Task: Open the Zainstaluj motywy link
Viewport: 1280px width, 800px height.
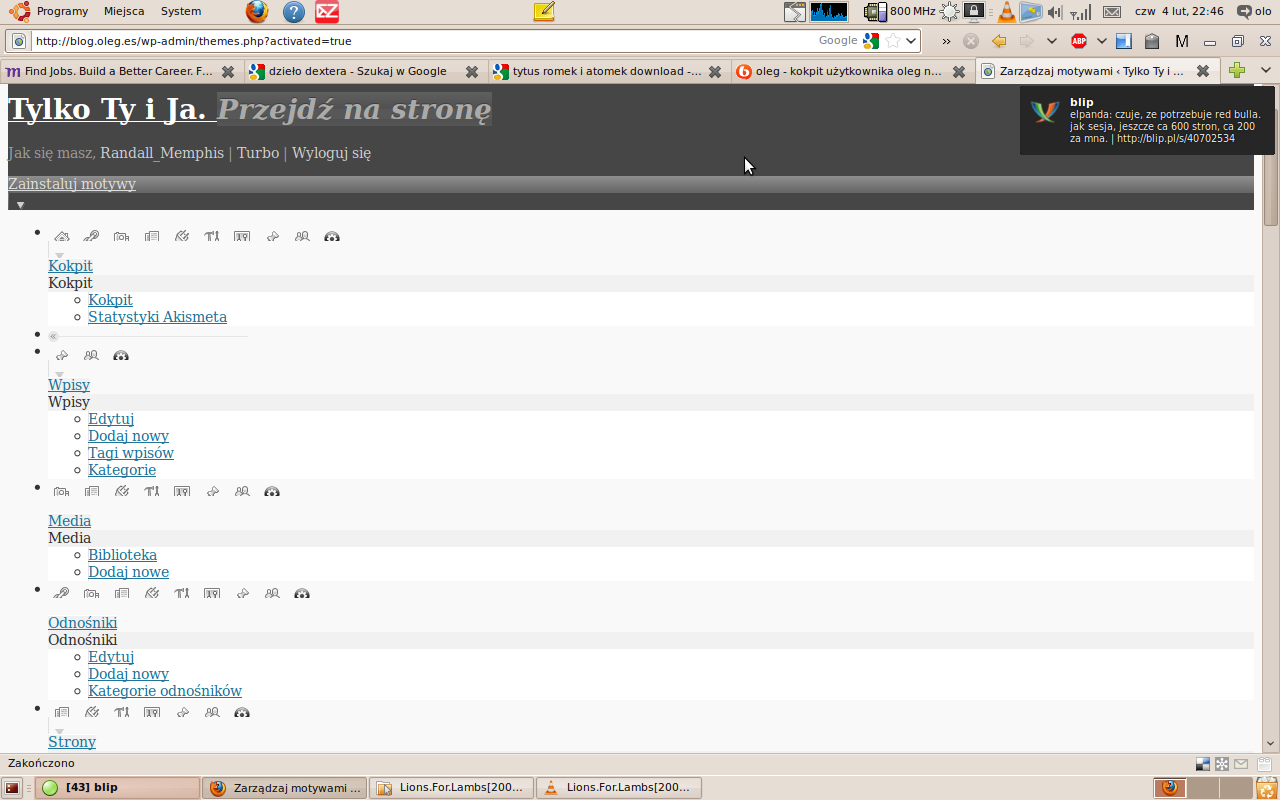Action: click(72, 184)
